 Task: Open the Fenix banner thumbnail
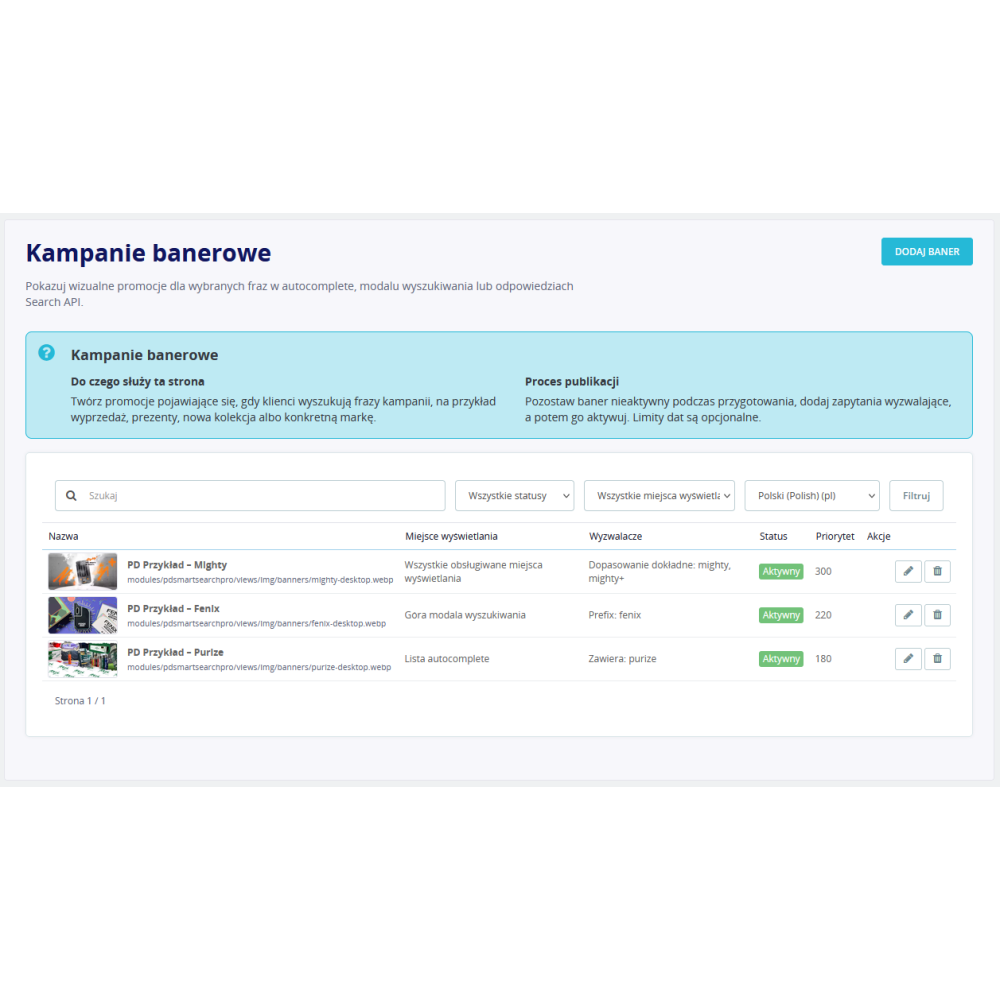[83, 615]
